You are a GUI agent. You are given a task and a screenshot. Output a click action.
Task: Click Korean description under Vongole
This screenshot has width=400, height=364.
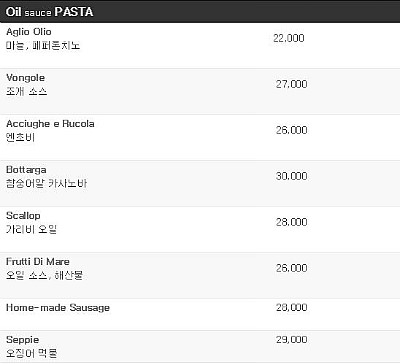coord(26,91)
